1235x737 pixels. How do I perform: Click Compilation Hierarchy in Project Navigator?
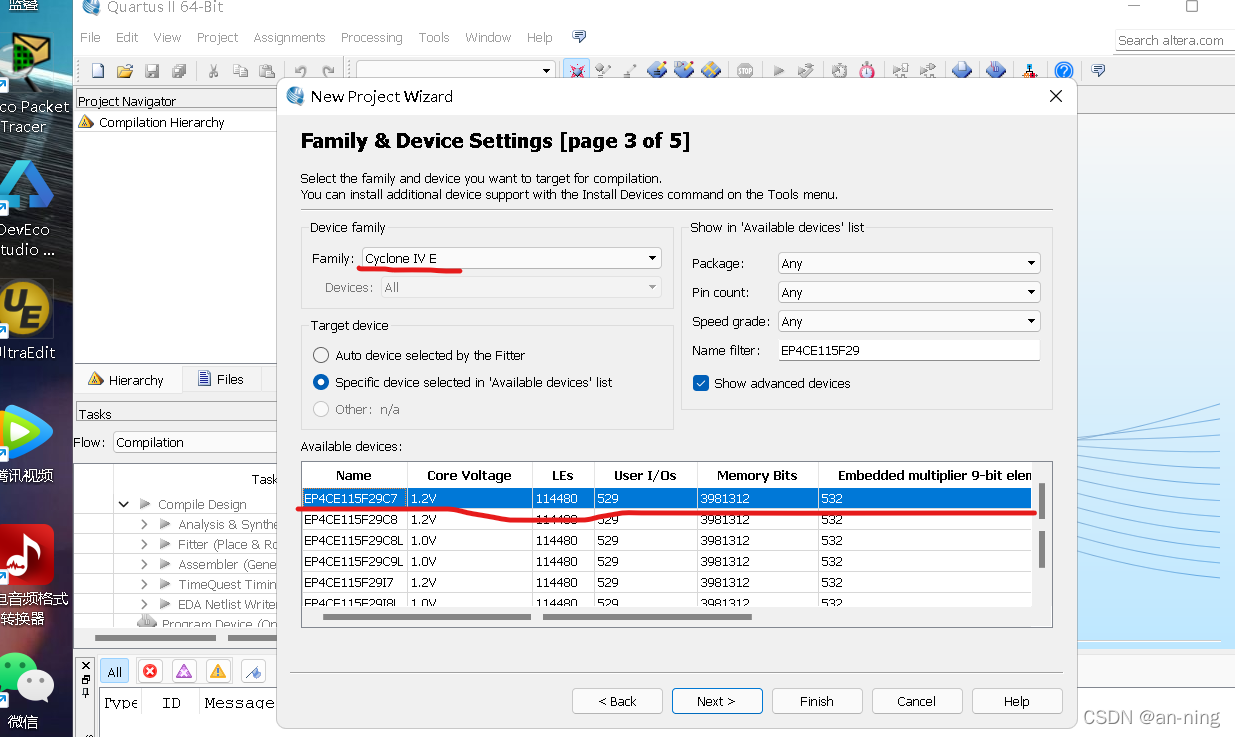tap(162, 122)
